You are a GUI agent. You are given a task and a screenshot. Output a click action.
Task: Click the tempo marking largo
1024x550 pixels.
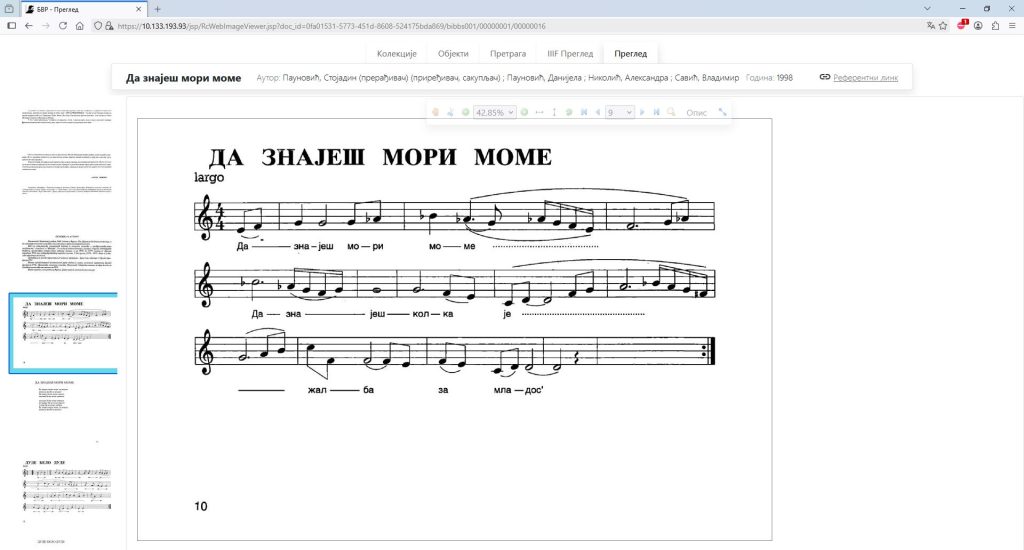point(209,178)
